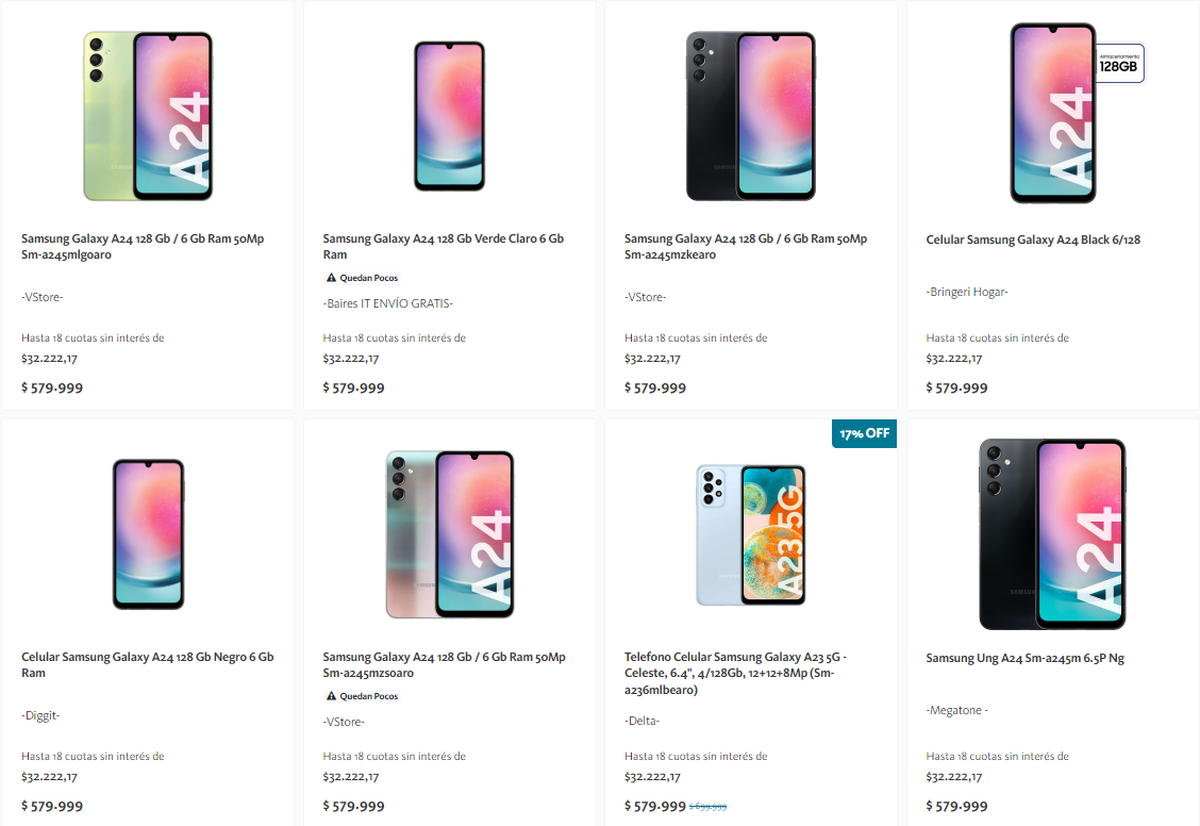
Task: Click the Baires IT ENVÍO GRATIS seller
Action: tap(388, 303)
